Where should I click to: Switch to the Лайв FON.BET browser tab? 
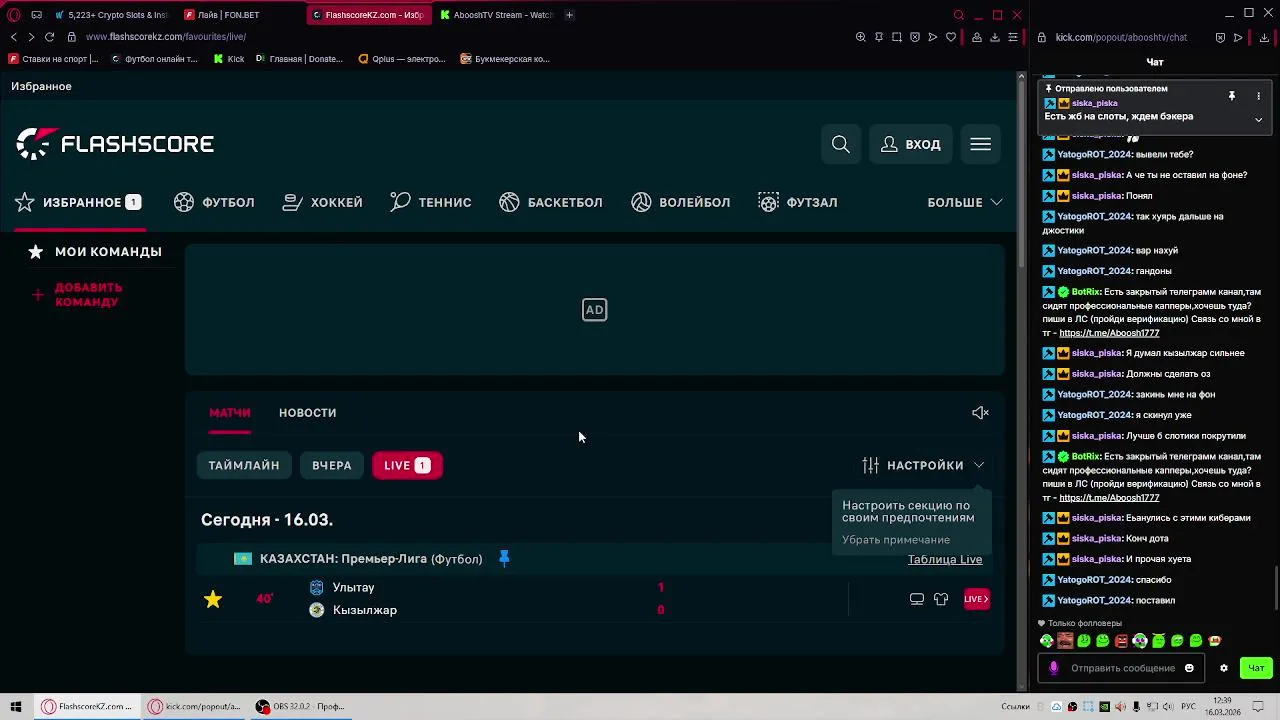(240, 15)
